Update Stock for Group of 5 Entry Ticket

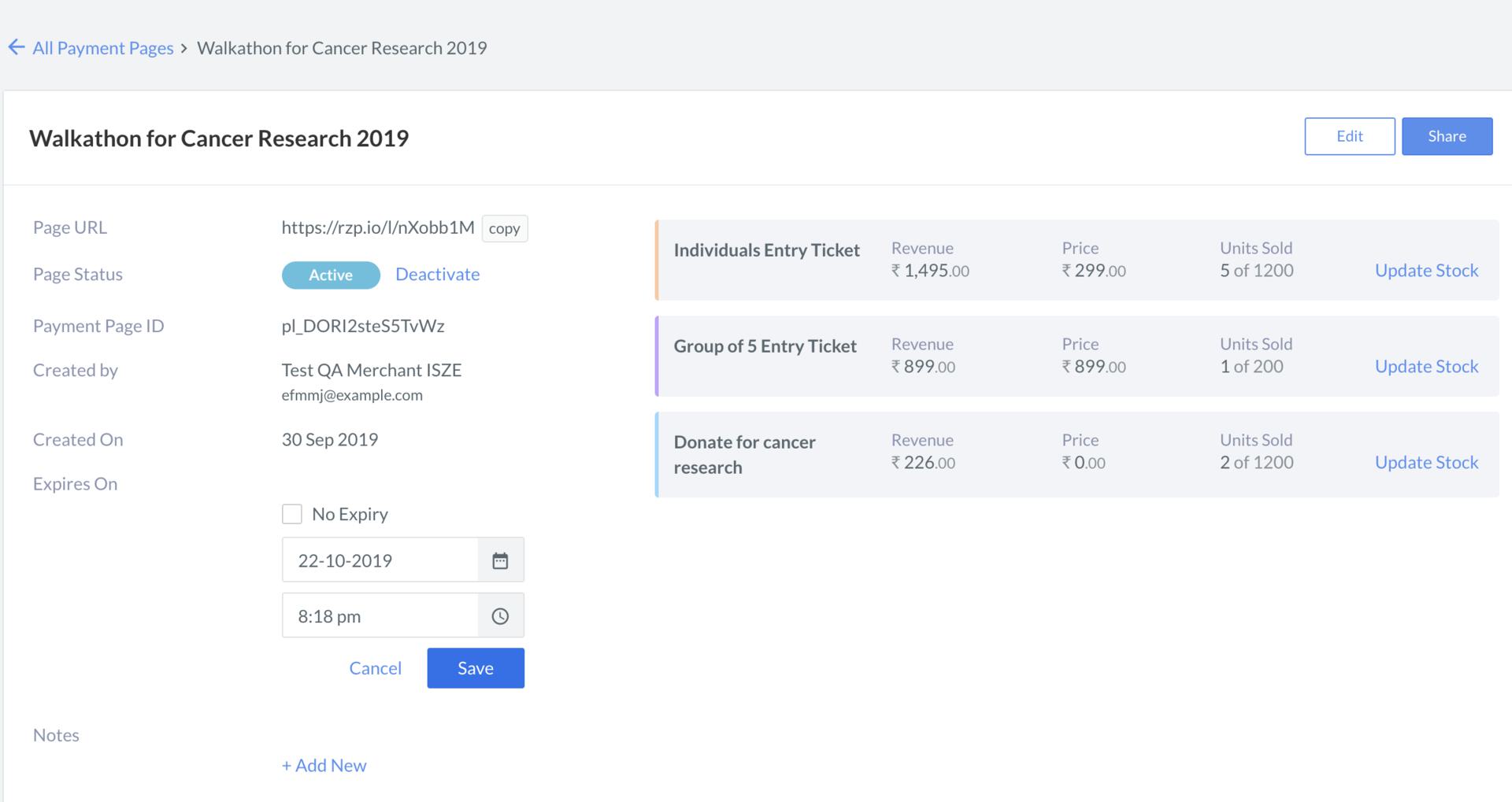click(1426, 366)
